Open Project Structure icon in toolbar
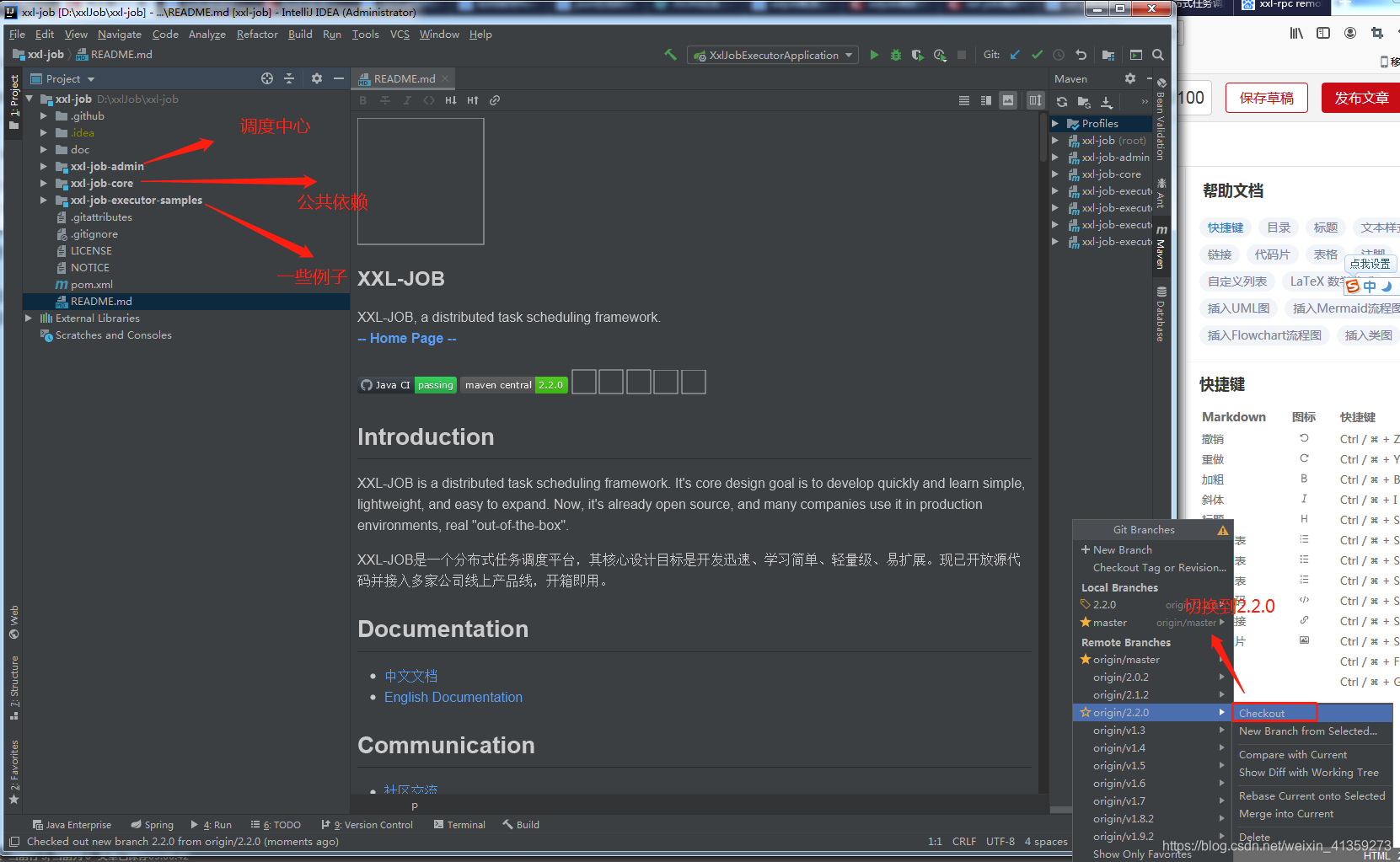 [1108, 55]
